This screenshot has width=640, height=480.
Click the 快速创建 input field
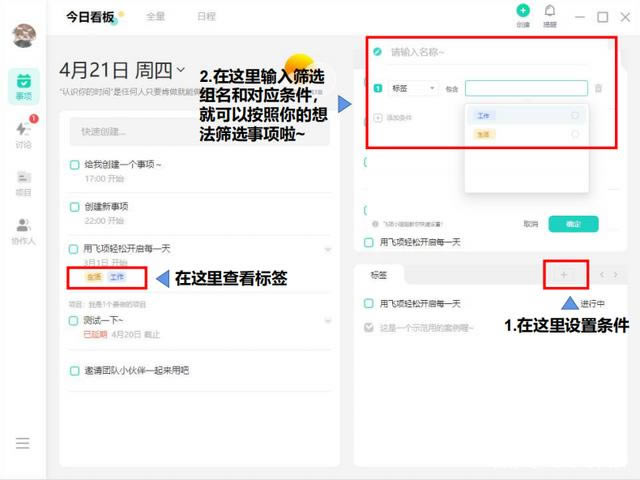(199, 131)
